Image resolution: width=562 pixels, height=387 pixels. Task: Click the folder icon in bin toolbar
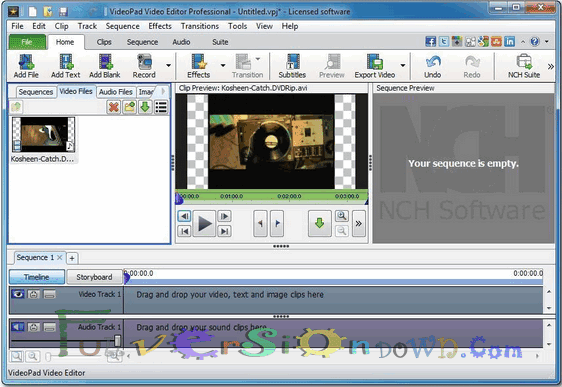tap(129, 107)
